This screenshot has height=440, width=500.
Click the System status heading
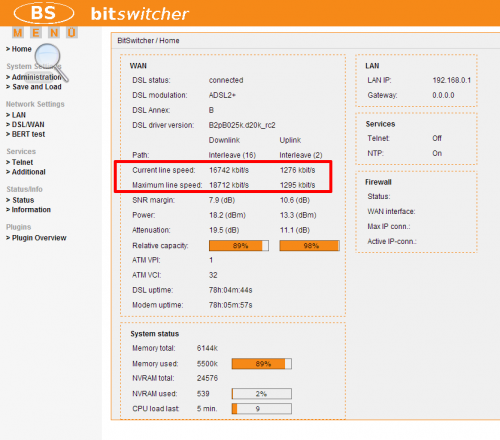click(155, 334)
